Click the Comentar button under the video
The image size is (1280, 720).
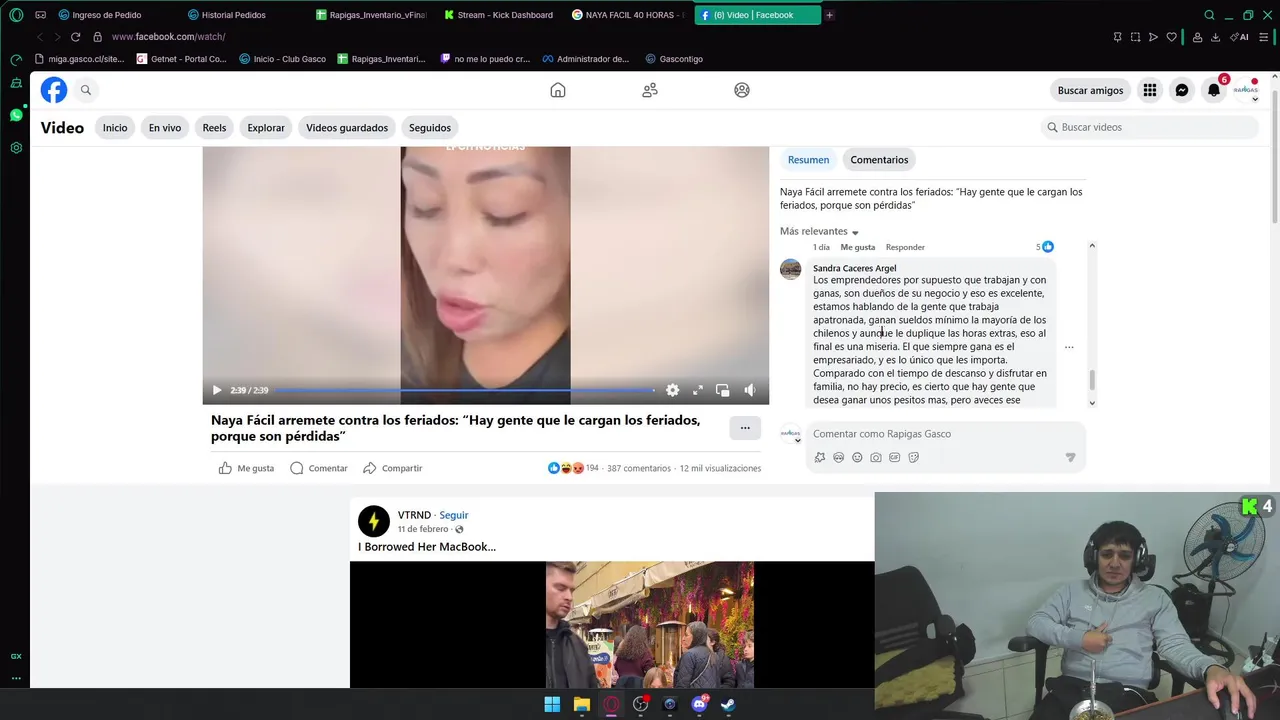pos(318,468)
